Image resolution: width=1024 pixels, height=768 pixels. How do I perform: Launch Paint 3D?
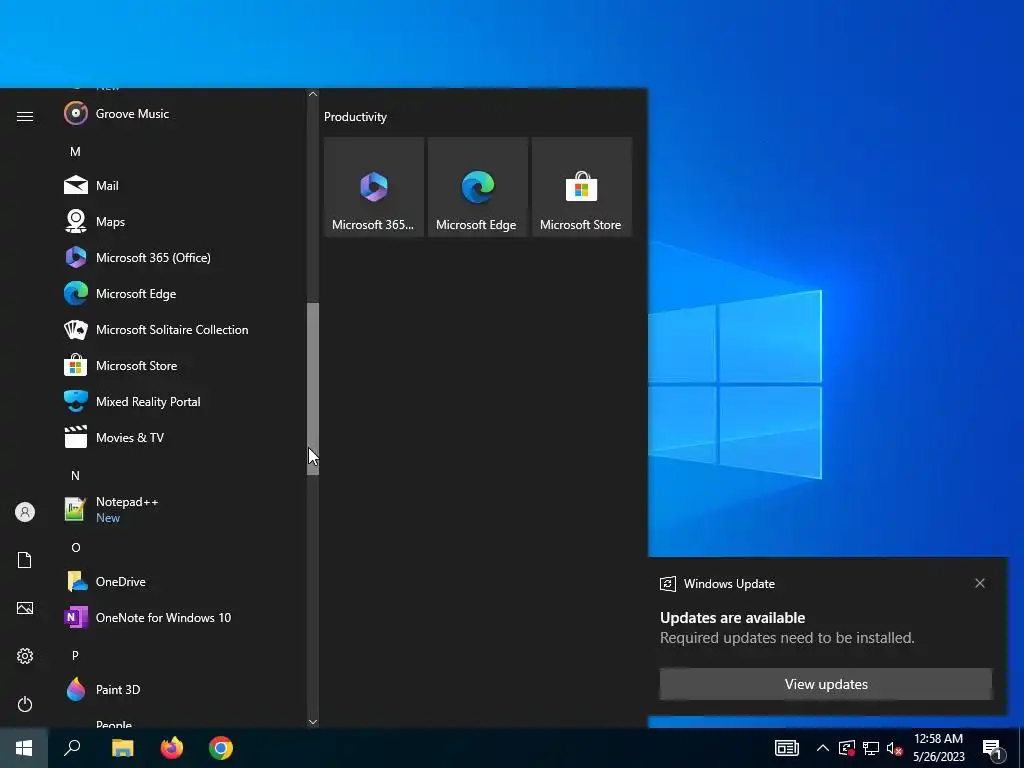pyautogui.click(x=181, y=689)
